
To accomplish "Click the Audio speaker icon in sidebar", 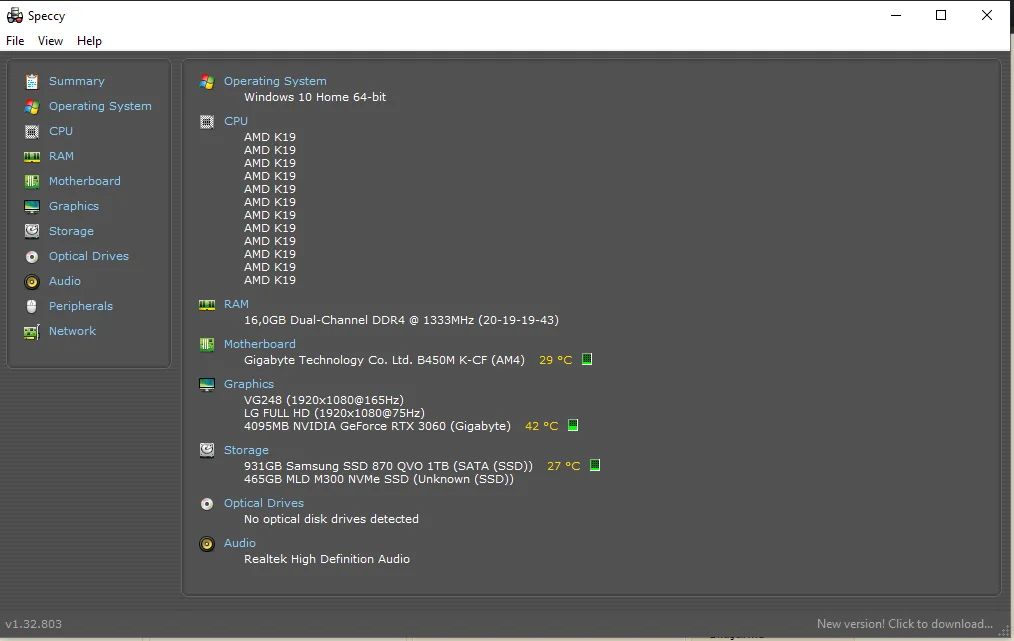I will (32, 282).
